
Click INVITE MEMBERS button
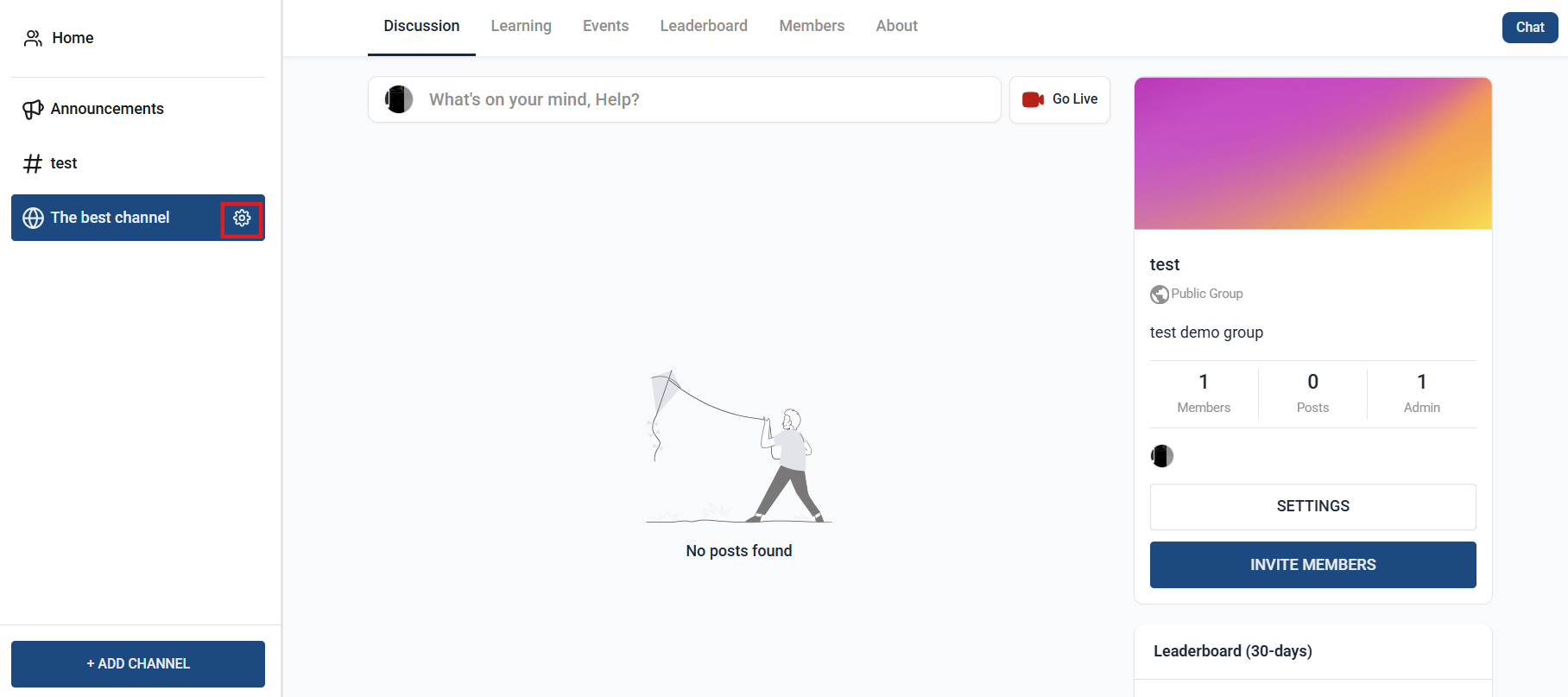pyautogui.click(x=1313, y=565)
